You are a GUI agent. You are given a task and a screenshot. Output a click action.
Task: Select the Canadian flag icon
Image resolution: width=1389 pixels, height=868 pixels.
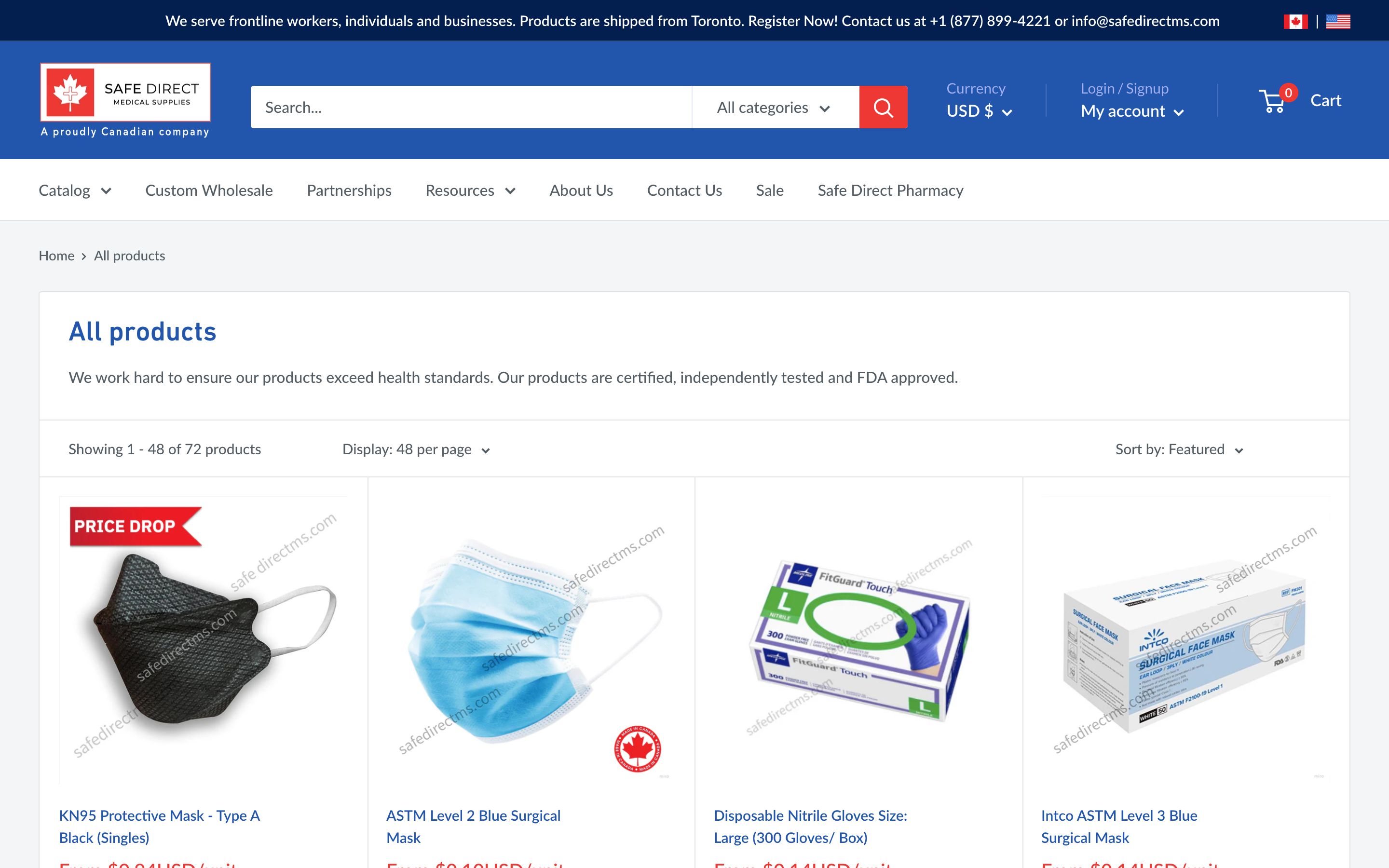click(1296, 20)
